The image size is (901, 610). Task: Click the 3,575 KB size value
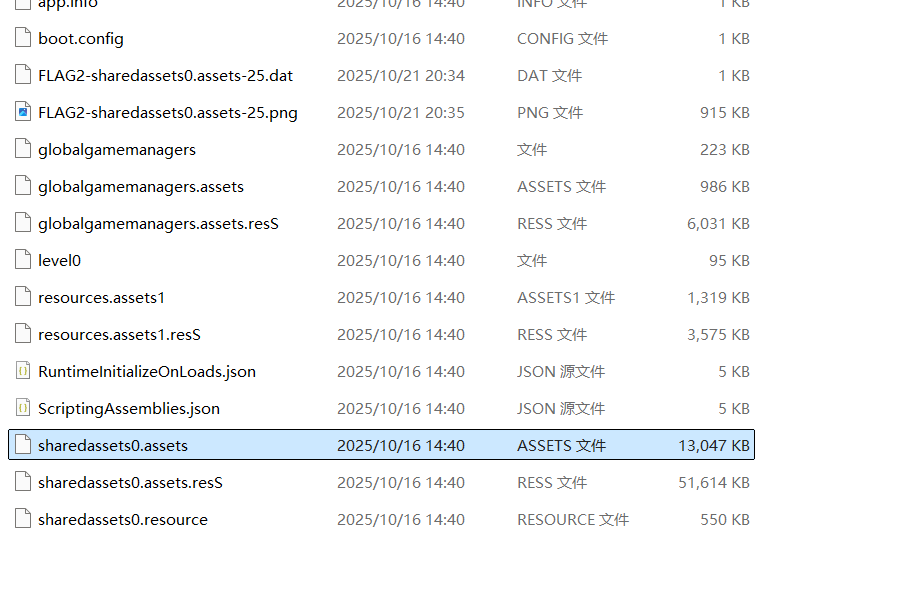718,334
